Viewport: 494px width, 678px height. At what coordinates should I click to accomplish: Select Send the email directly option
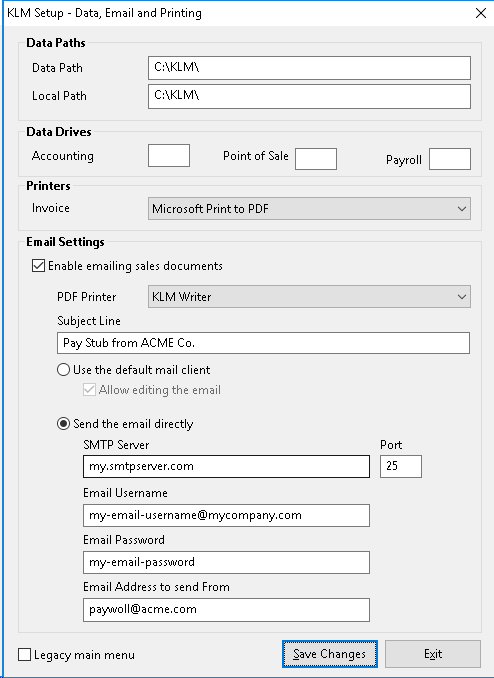pyautogui.click(x=63, y=424)
